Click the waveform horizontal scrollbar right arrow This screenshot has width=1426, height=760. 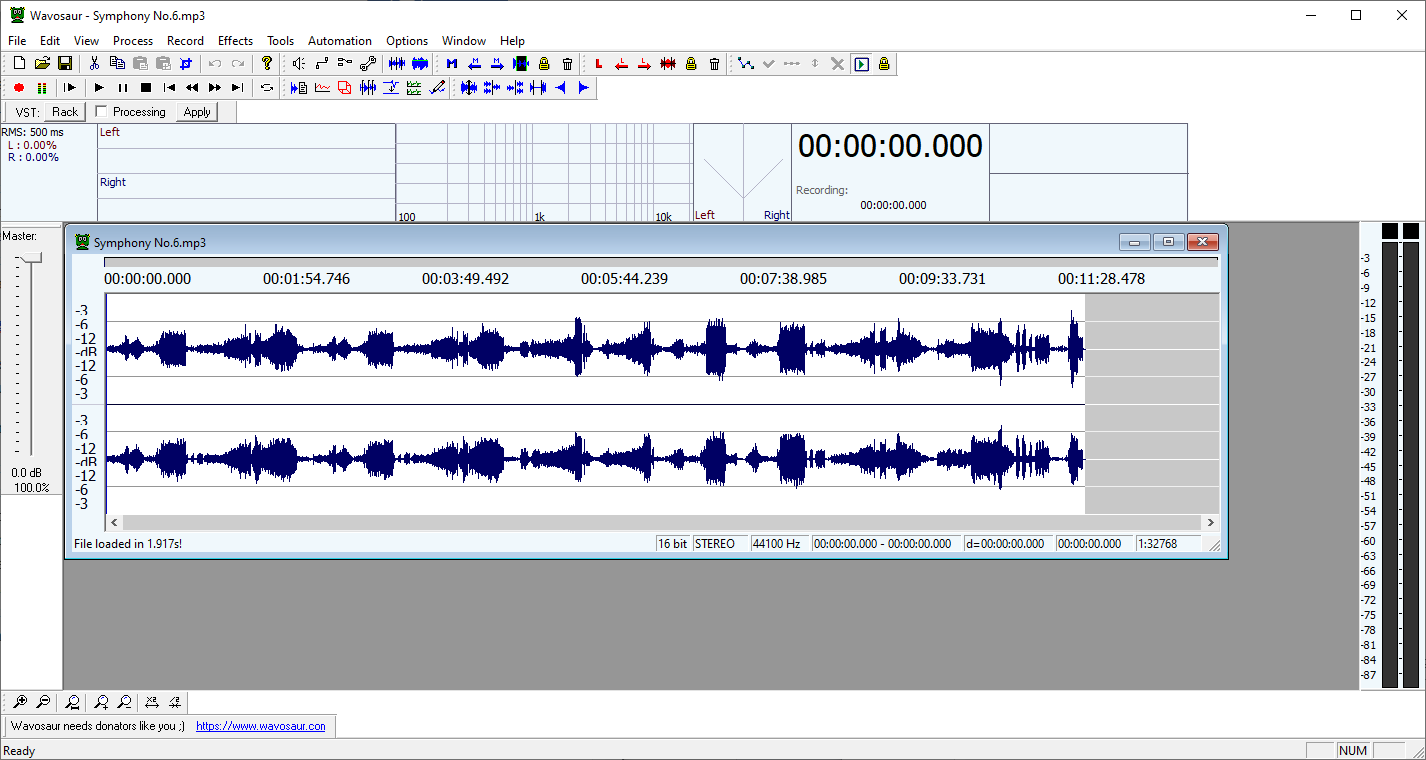[x=1211, y=522]
